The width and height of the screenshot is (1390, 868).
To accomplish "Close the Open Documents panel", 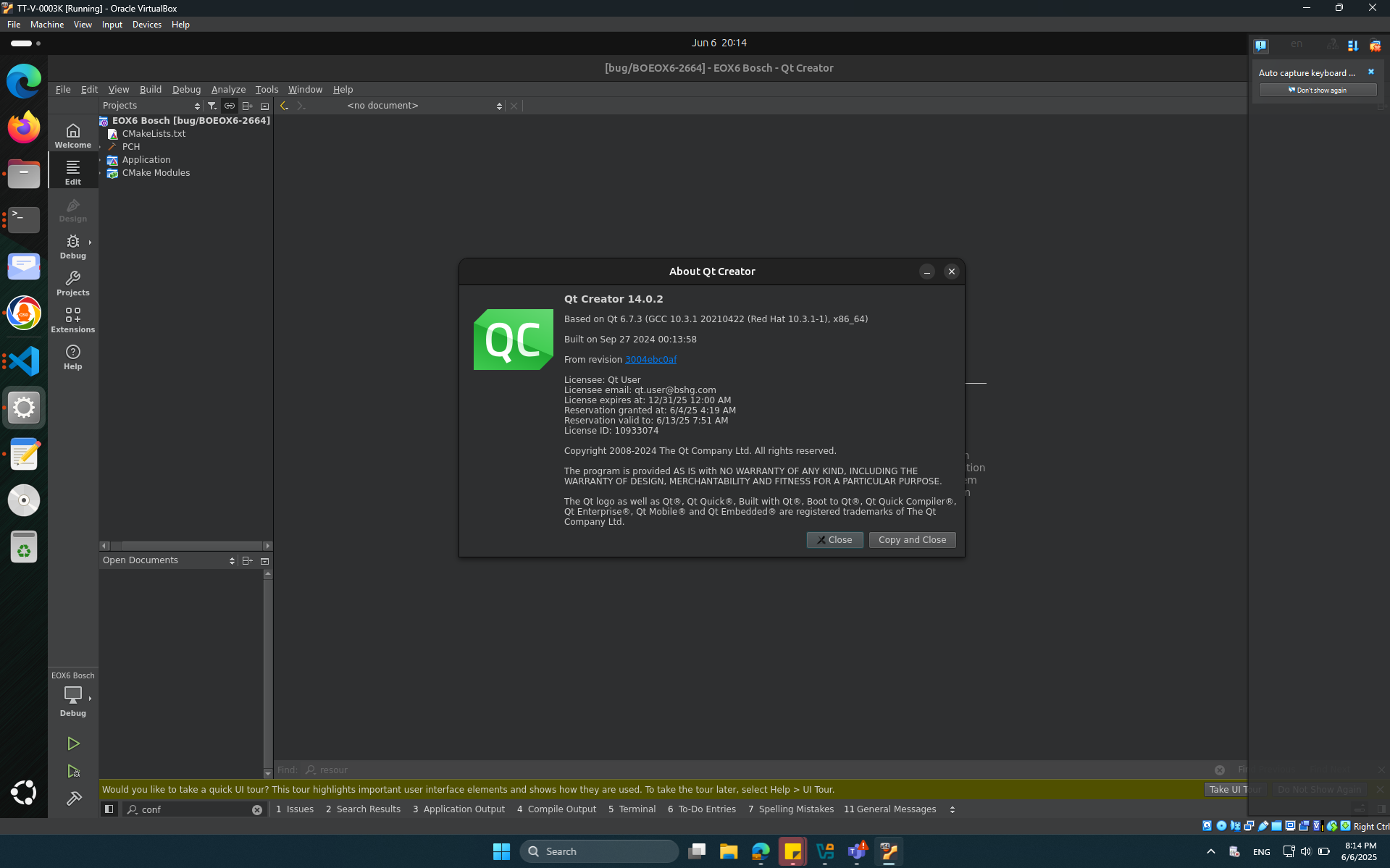I will (x=264, y=560).
